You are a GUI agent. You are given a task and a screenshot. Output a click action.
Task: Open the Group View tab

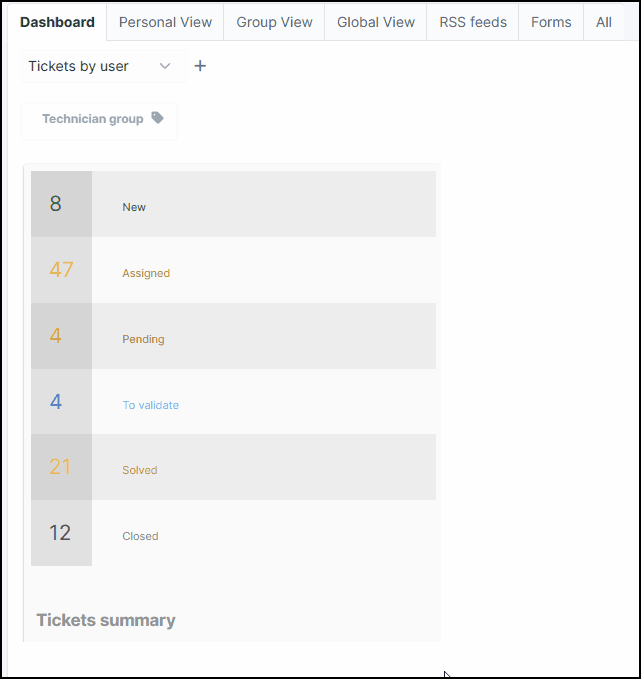[x=274, y=22]
